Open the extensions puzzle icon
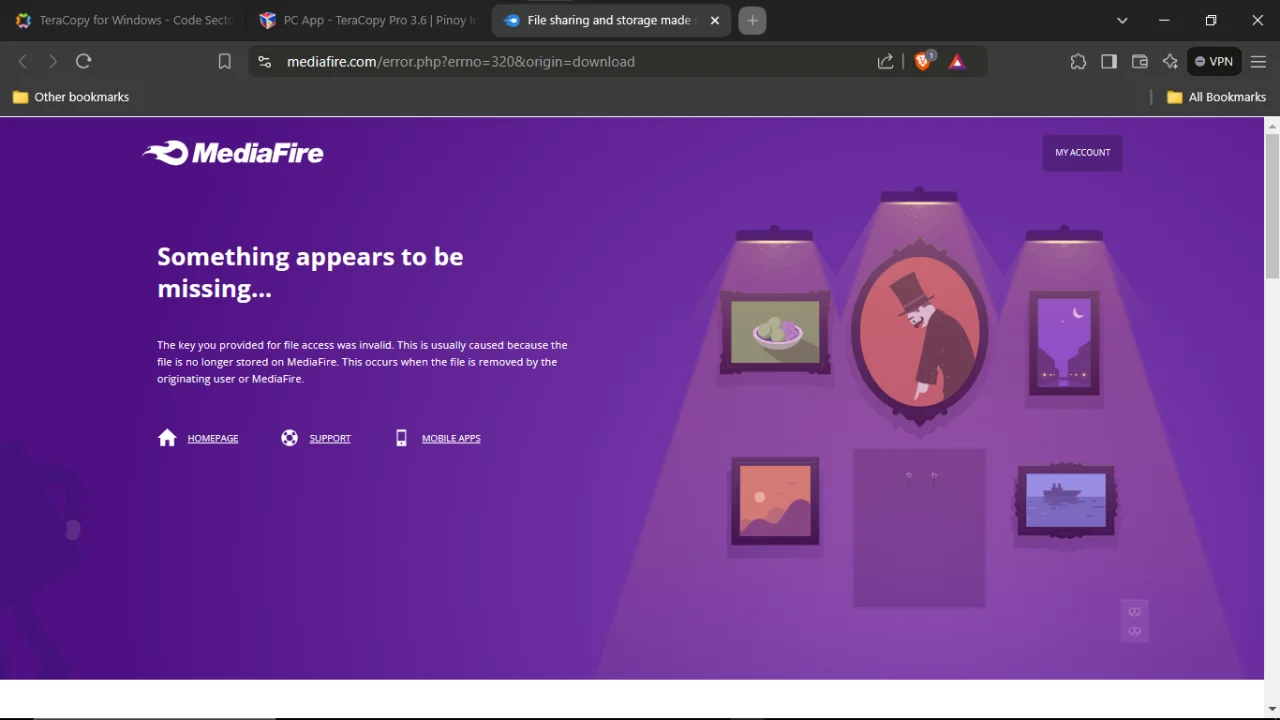Viewport: 1280px width, 720px height. point(1078,61)
